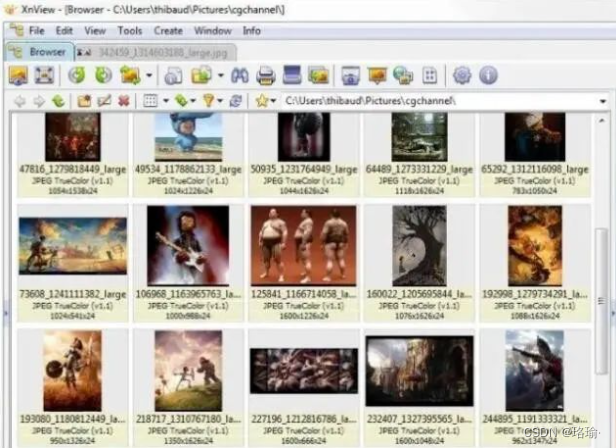Click file name 227196_1212816786_la...

pyautogui.click(x=304, y=419)
